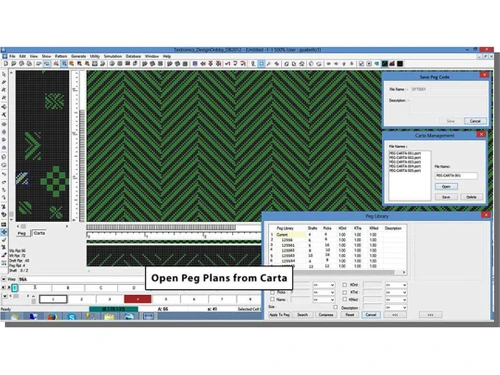This screenshot has width=500, height=375.
Task: Open File Explorer folder in the taskbar
Action: (x=109, y=317)
